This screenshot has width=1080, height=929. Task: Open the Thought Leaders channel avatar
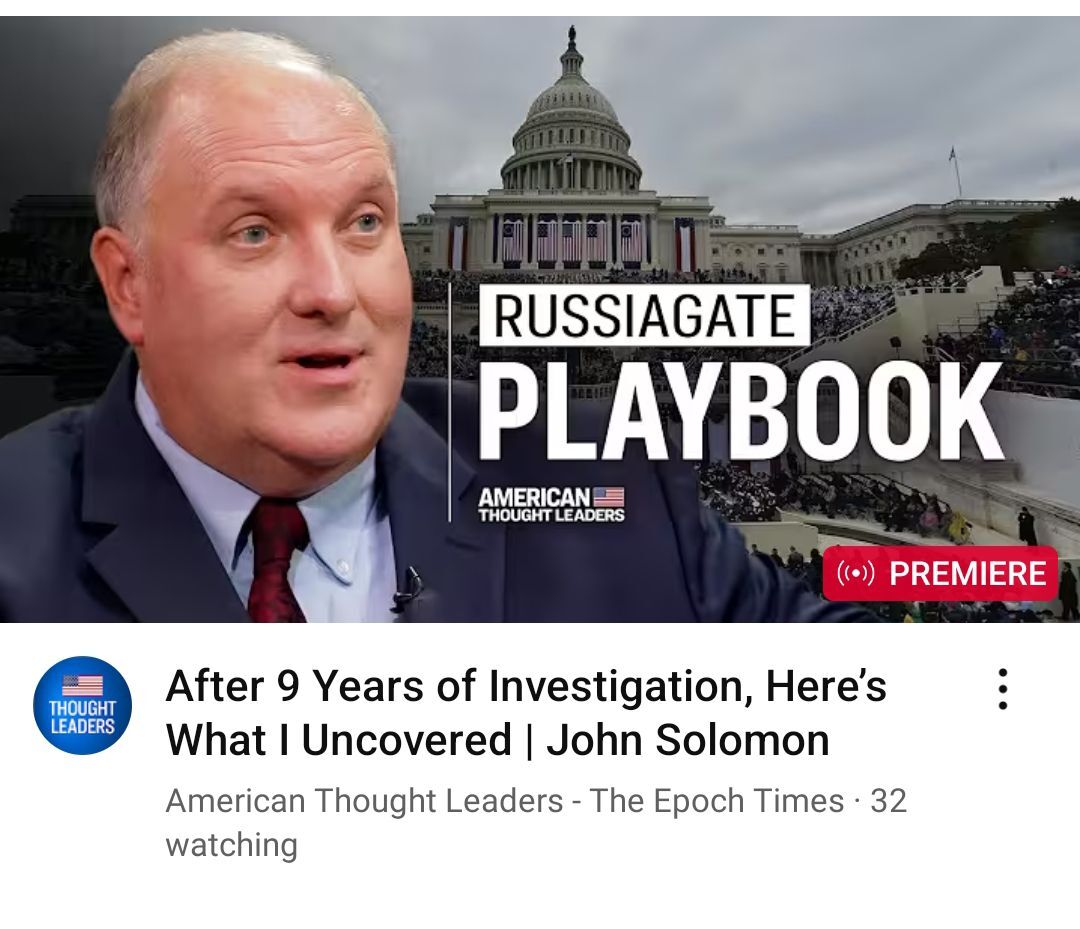(82, 704)
